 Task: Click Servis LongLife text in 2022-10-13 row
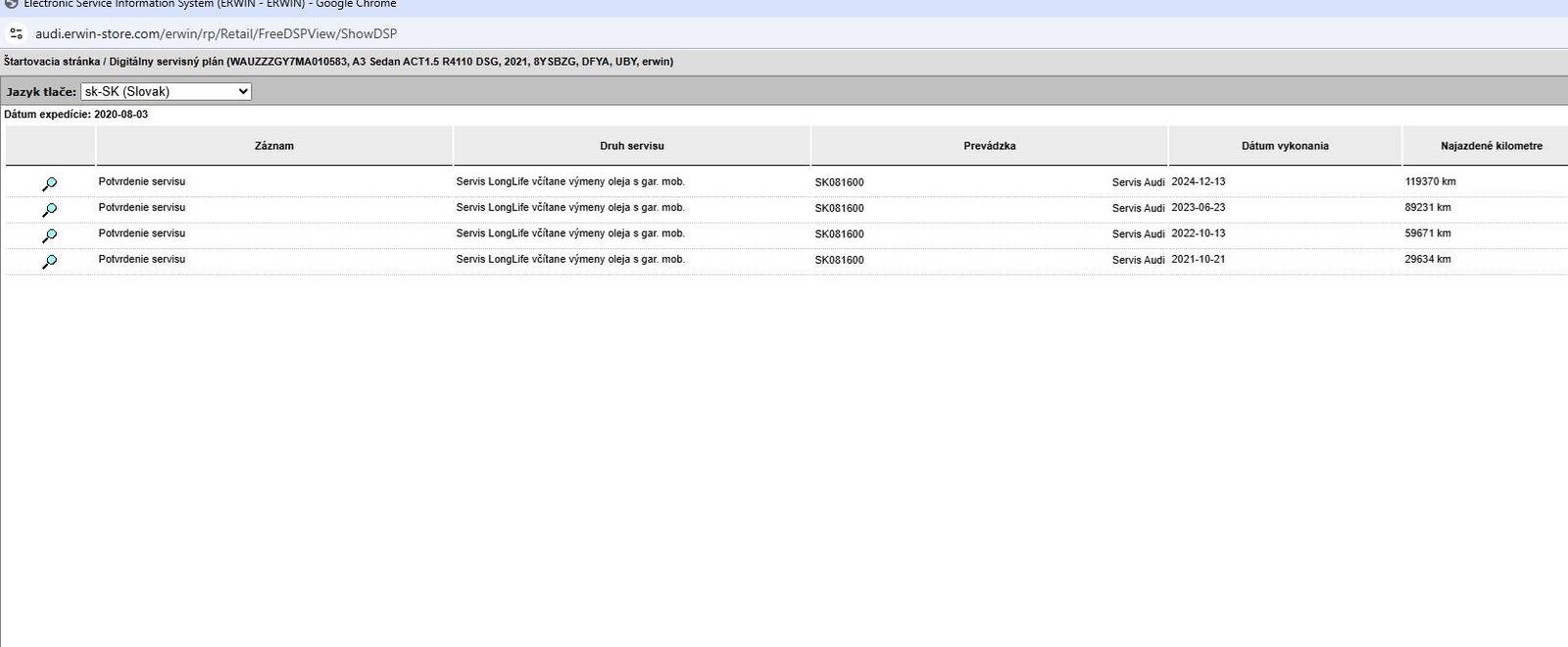pyautogui.click(x=570, y=233)
